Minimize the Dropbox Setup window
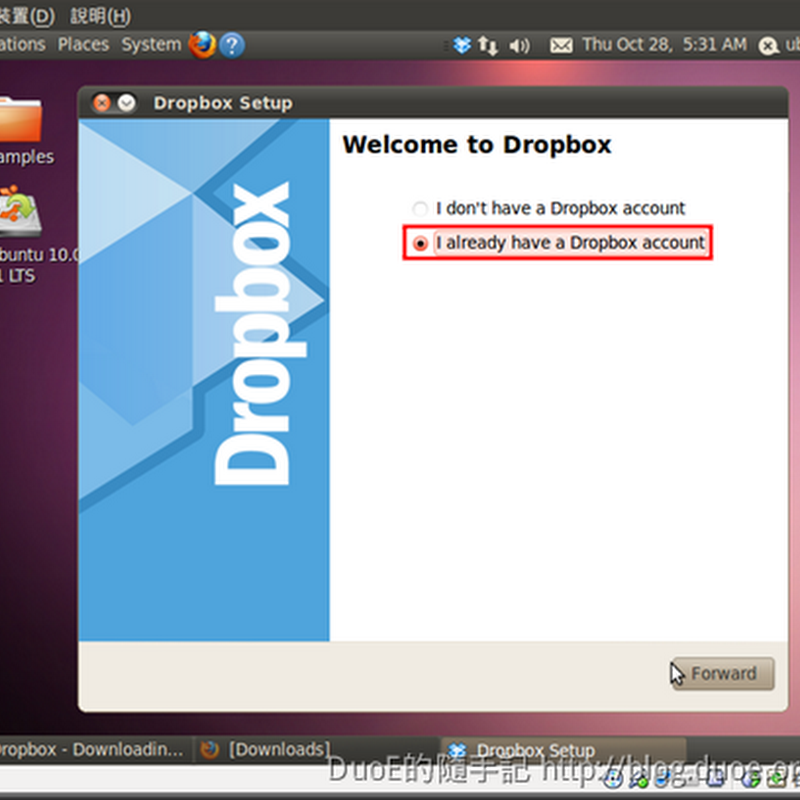Image resolution: width=800 pixels, height=800 pixels. [127, 103]
